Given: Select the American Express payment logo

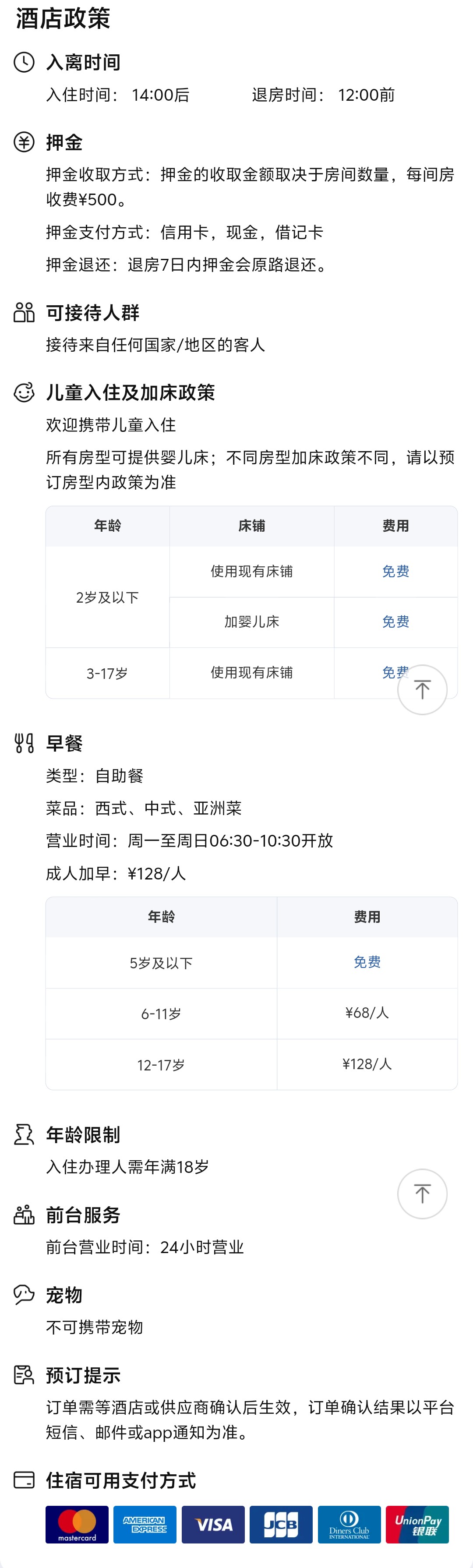Looking at the screenshot, I should point(145,1524).
